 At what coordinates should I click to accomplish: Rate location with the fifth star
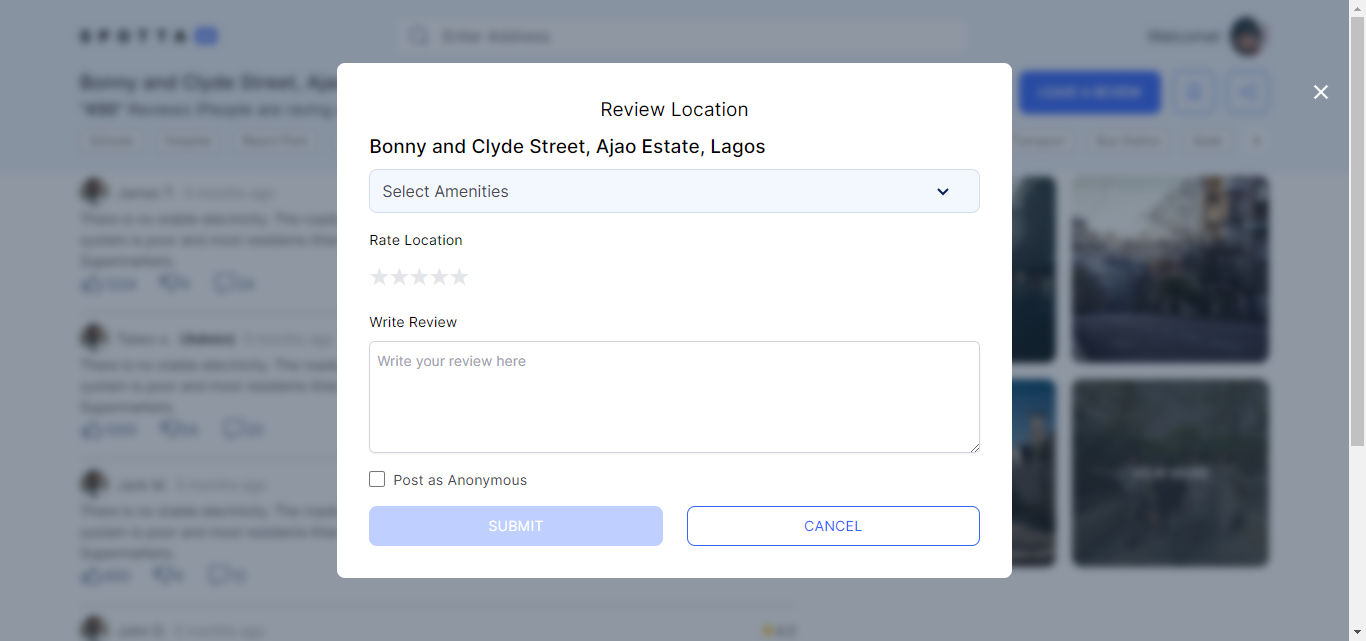459,277
